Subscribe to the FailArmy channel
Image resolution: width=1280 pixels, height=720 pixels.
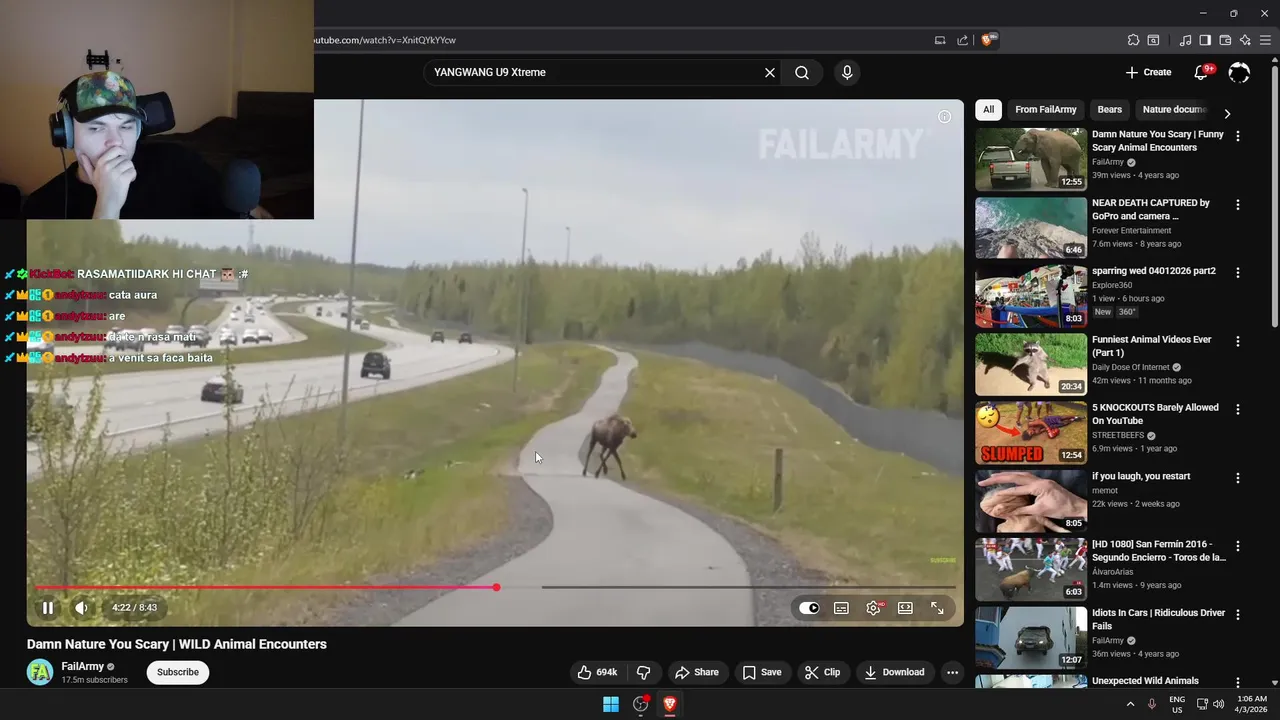[x=178, y=672]
